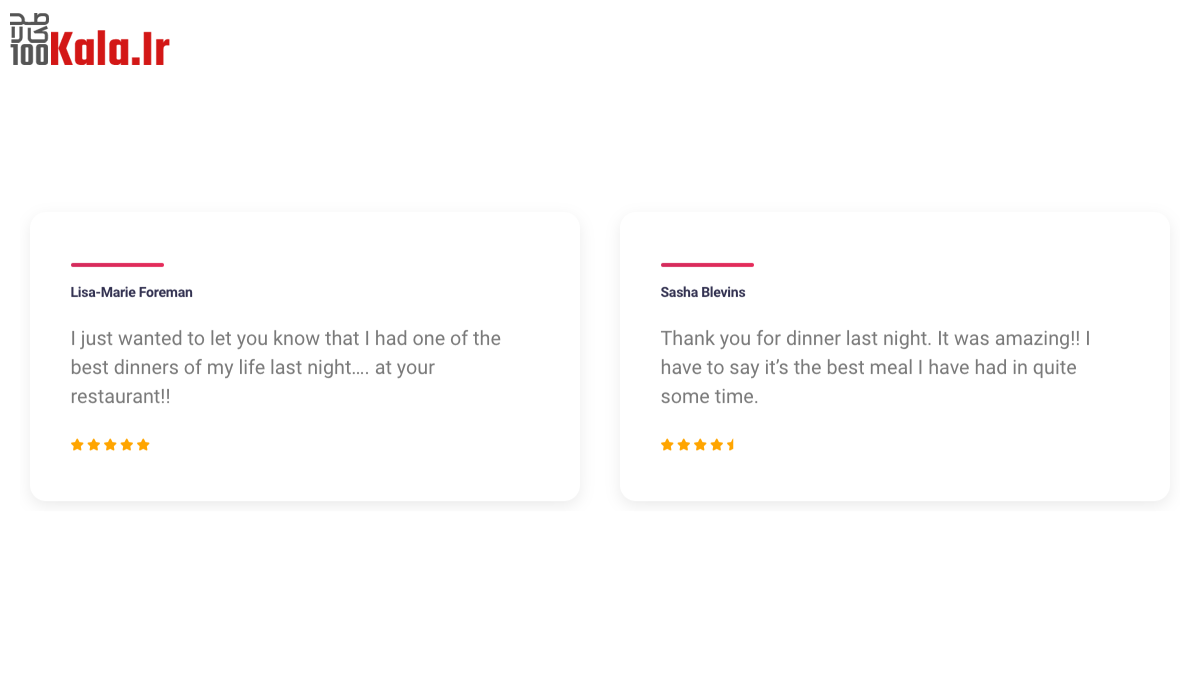Click fourth star in Lisa-Marie Foreman's rating
This screenshot has height=700, width=1200.
click(127, 445)
